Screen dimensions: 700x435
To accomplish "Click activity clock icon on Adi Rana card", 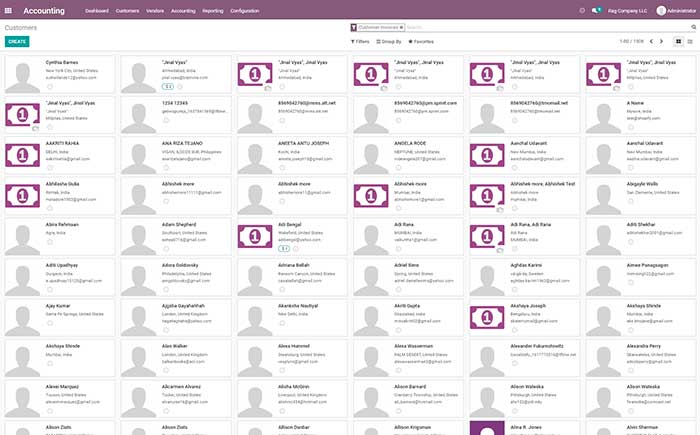I will [398, 249].
